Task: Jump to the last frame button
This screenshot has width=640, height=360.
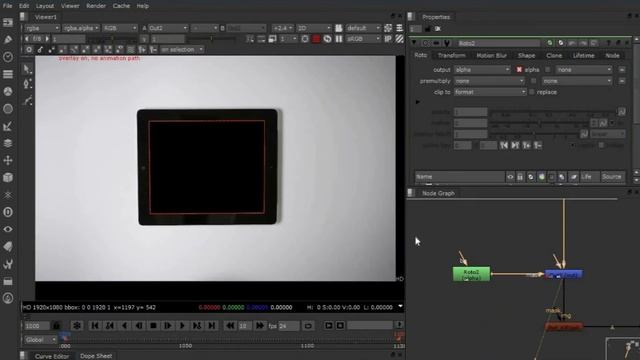Action: (x=211, y=326)
